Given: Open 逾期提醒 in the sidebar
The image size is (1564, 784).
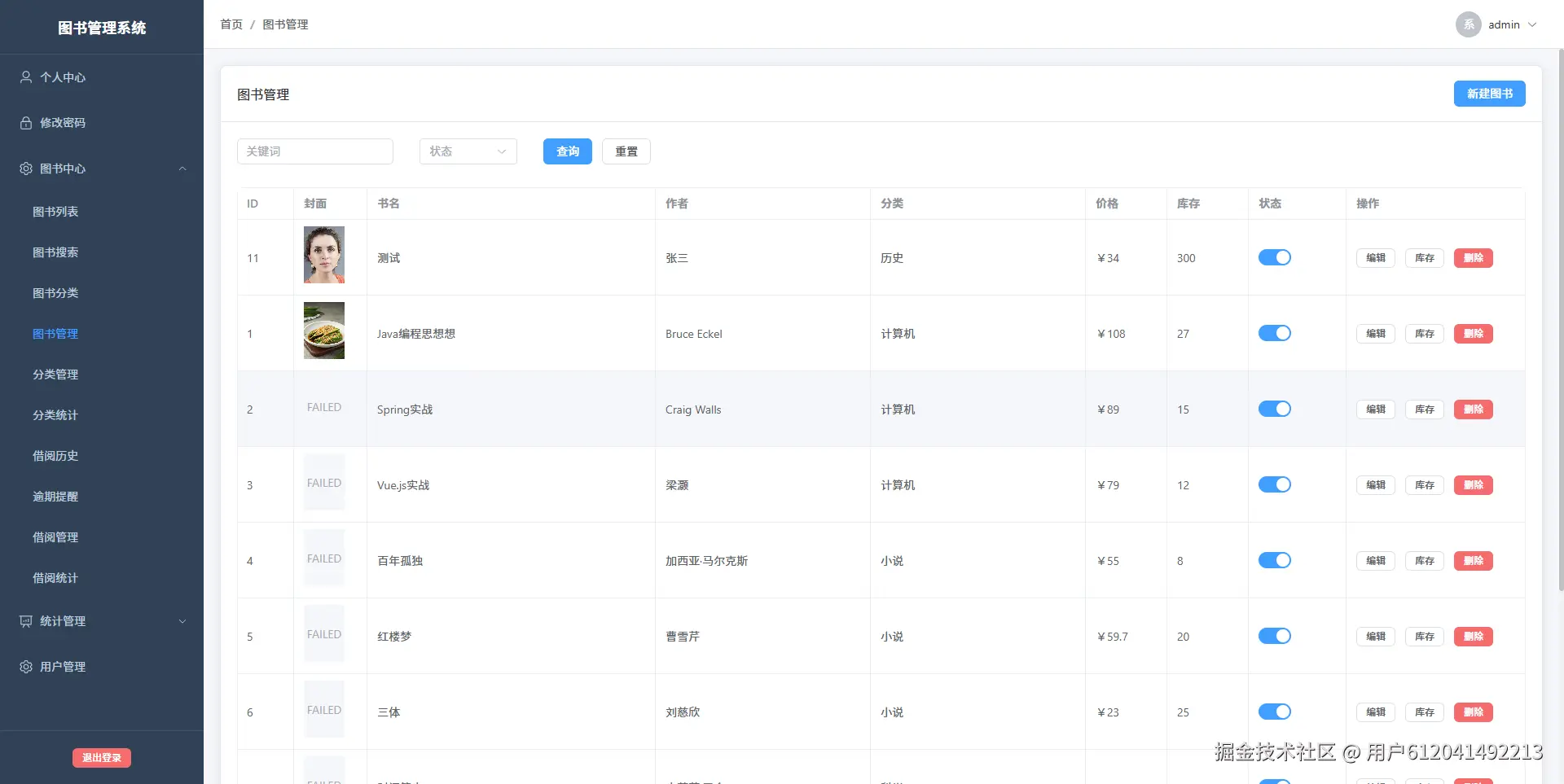Looking at the screenshot, I should coord(55,497).
